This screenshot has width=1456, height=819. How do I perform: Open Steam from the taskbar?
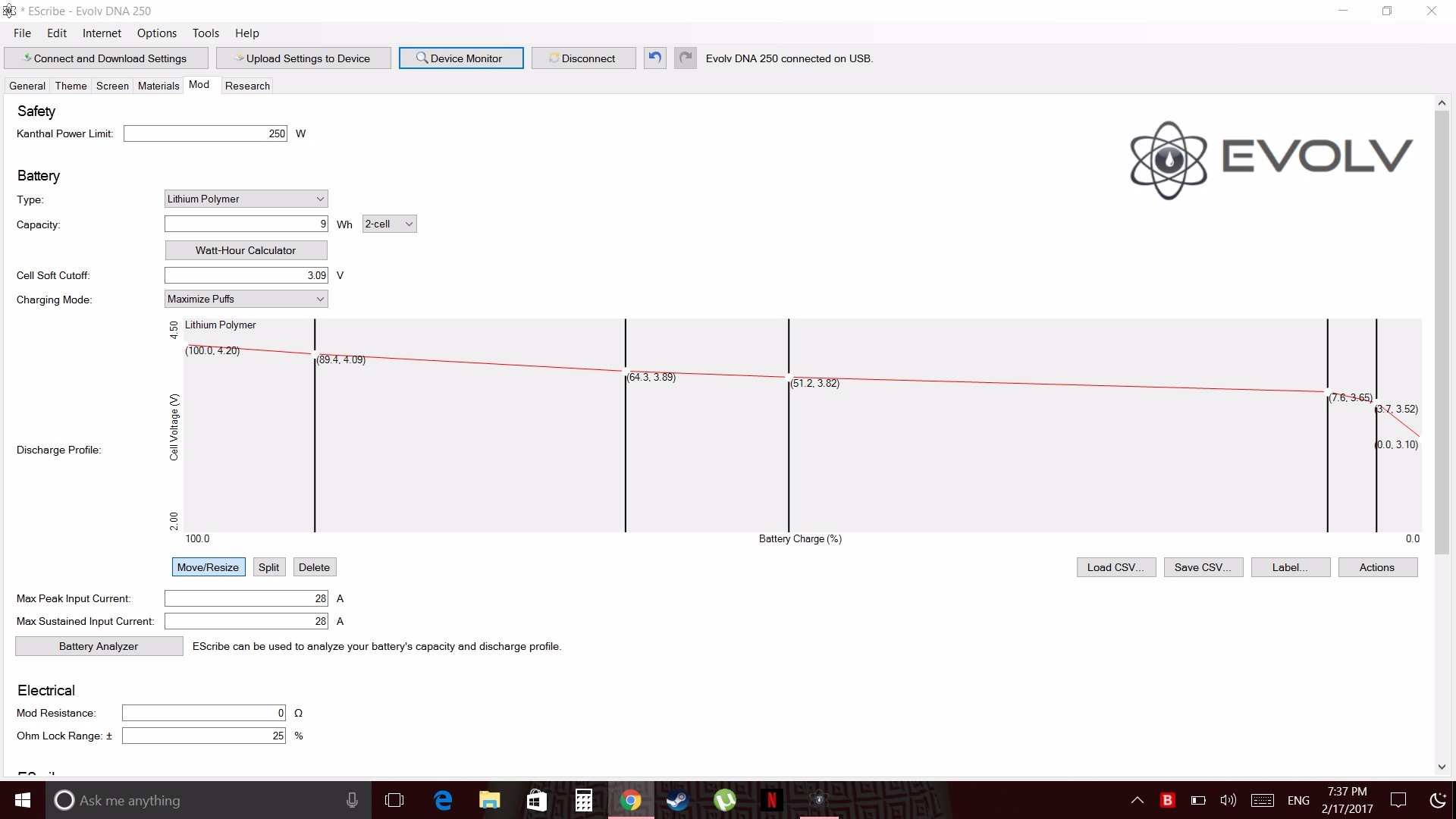pos(677,800)
